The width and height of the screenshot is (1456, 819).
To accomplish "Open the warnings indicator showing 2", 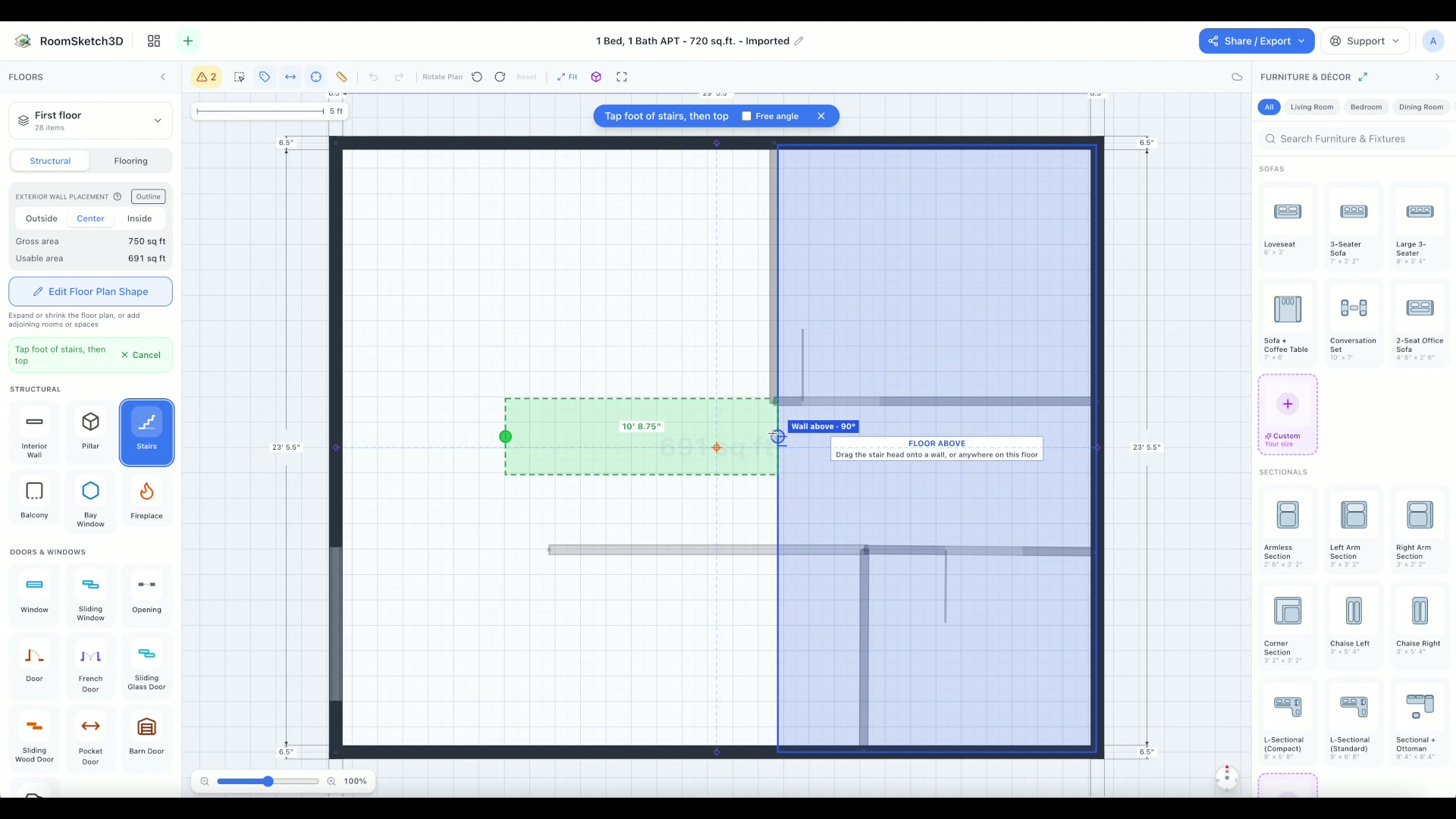I will 206,77.
